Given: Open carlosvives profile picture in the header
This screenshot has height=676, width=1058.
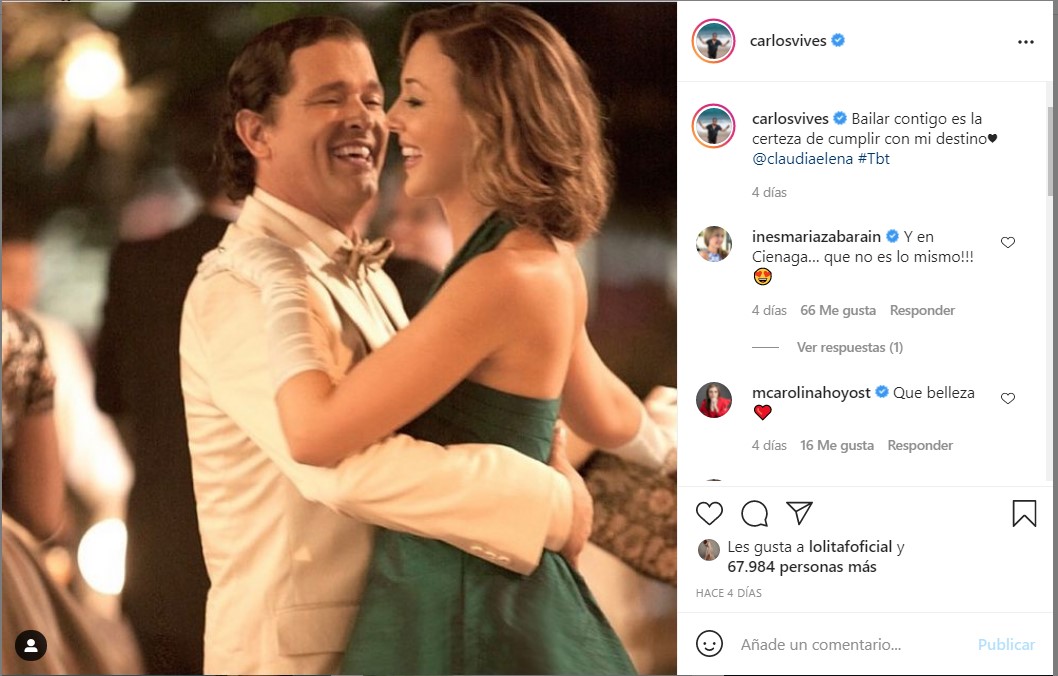Looking at the screenshot, I should [713, 41].
